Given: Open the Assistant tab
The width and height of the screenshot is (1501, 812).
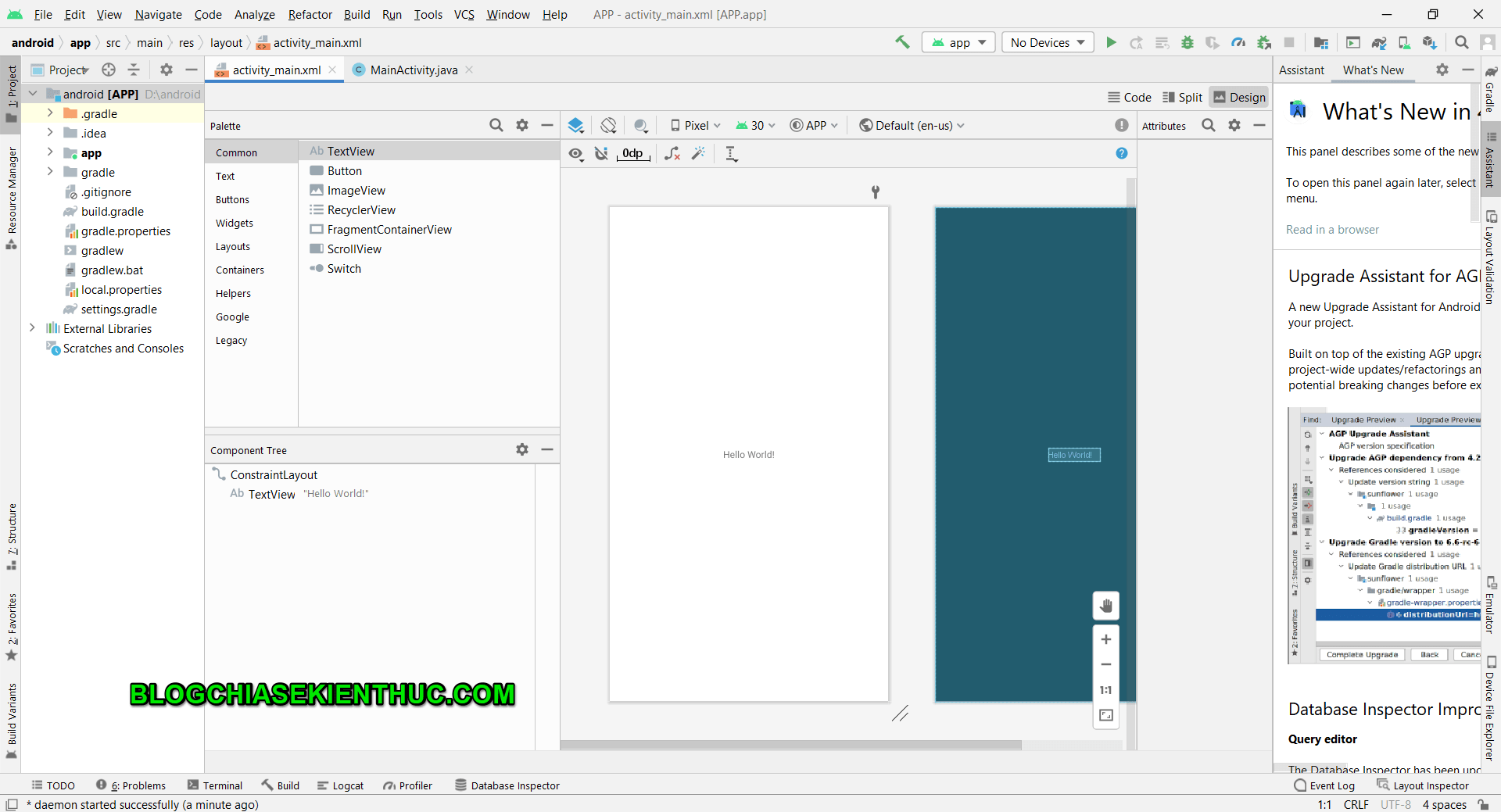Looking at the screenshot, I should point(1301,70).
